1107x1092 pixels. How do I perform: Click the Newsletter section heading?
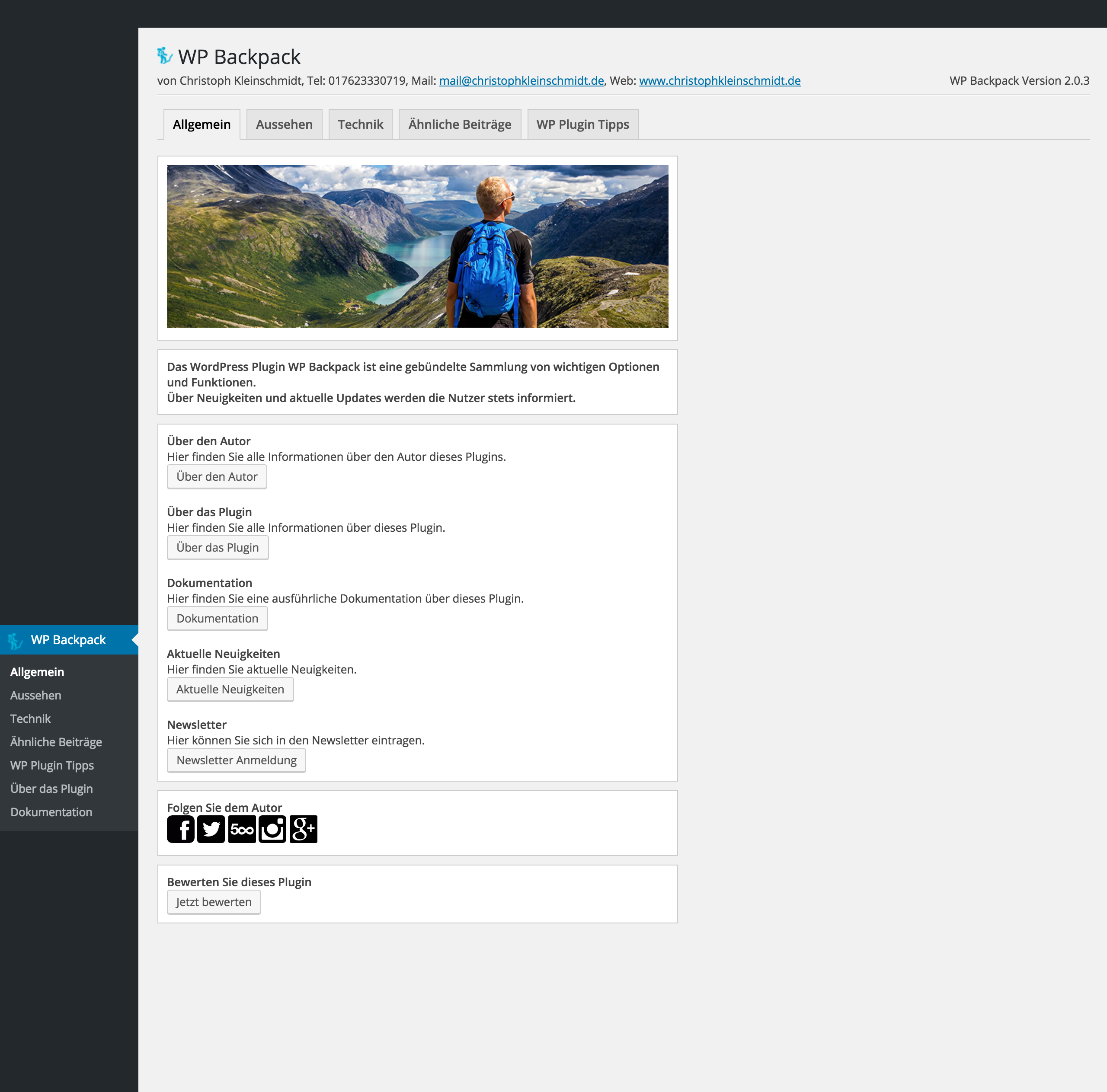196,724
